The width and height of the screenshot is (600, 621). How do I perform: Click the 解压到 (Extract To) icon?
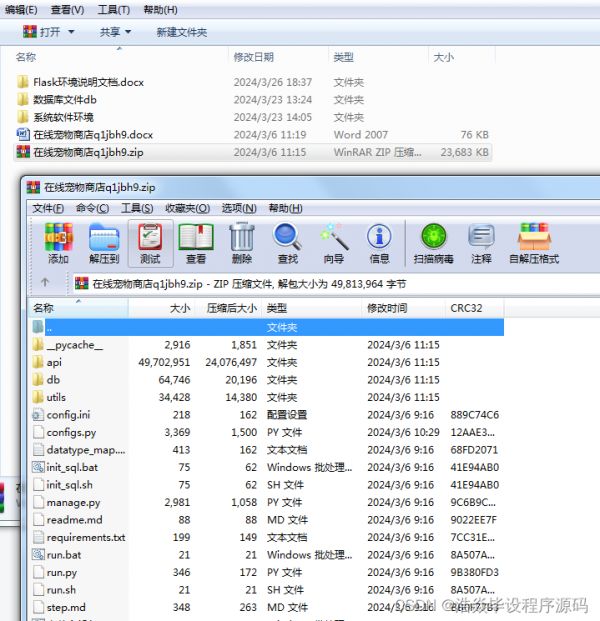(104, 244)
